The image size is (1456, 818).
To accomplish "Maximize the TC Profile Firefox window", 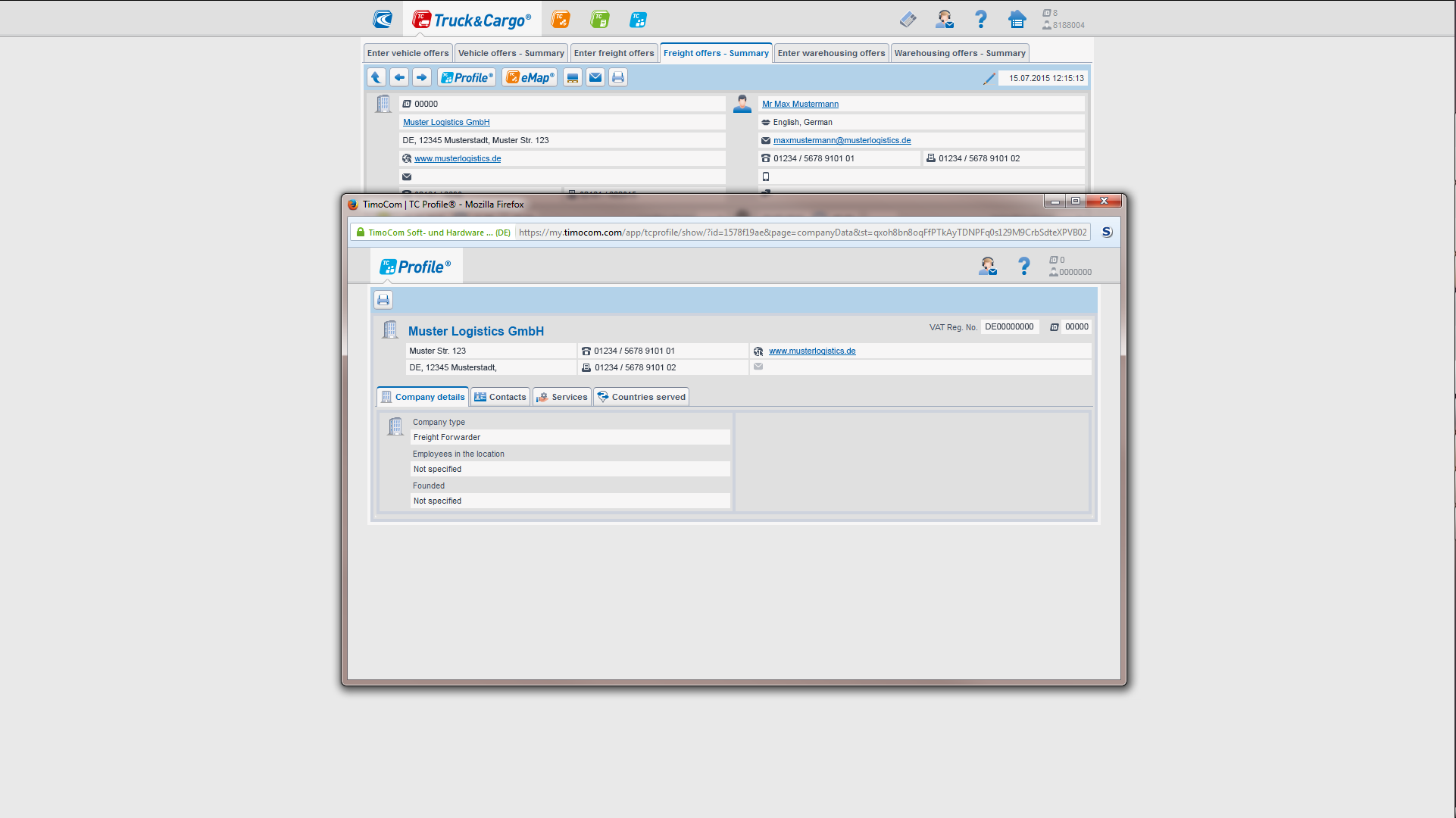I will pyautogui.click(x=1076, y=201).
